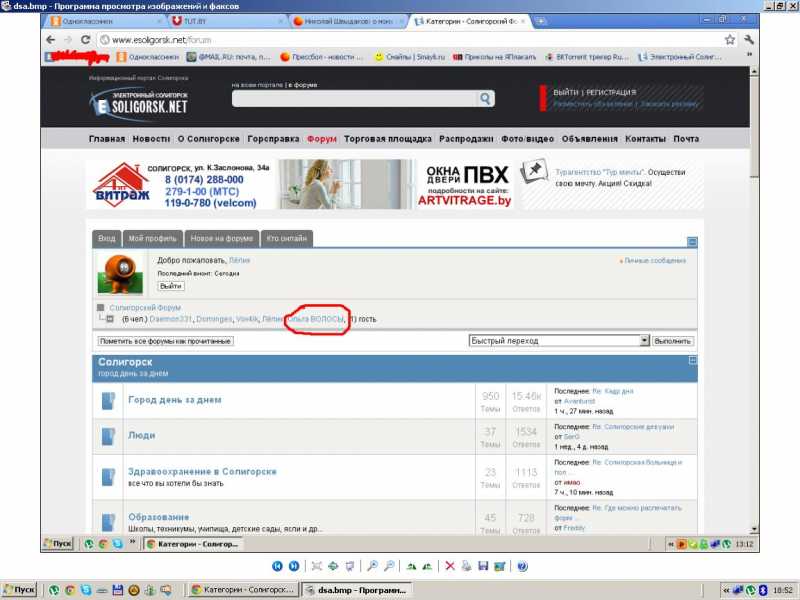Click the bookmark star in the address bar
This screenshot has height=600, width=800.
[x=730, y=40]
